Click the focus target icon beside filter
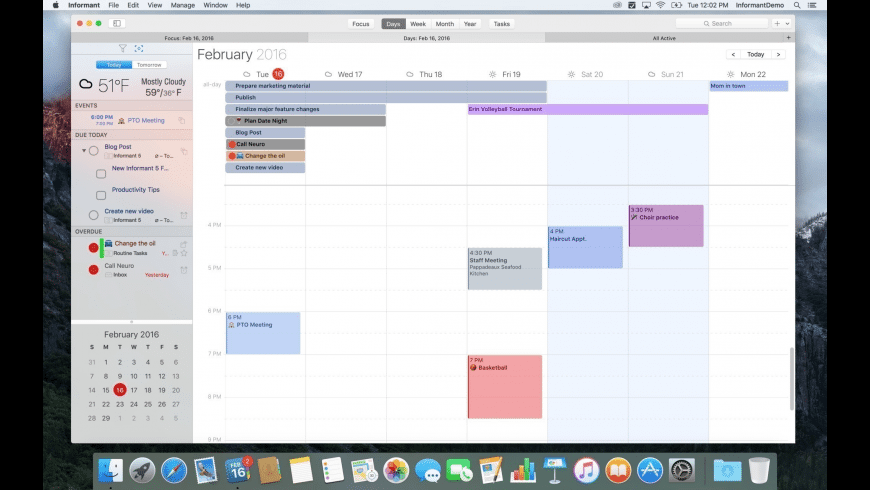 tap(139, 49)
